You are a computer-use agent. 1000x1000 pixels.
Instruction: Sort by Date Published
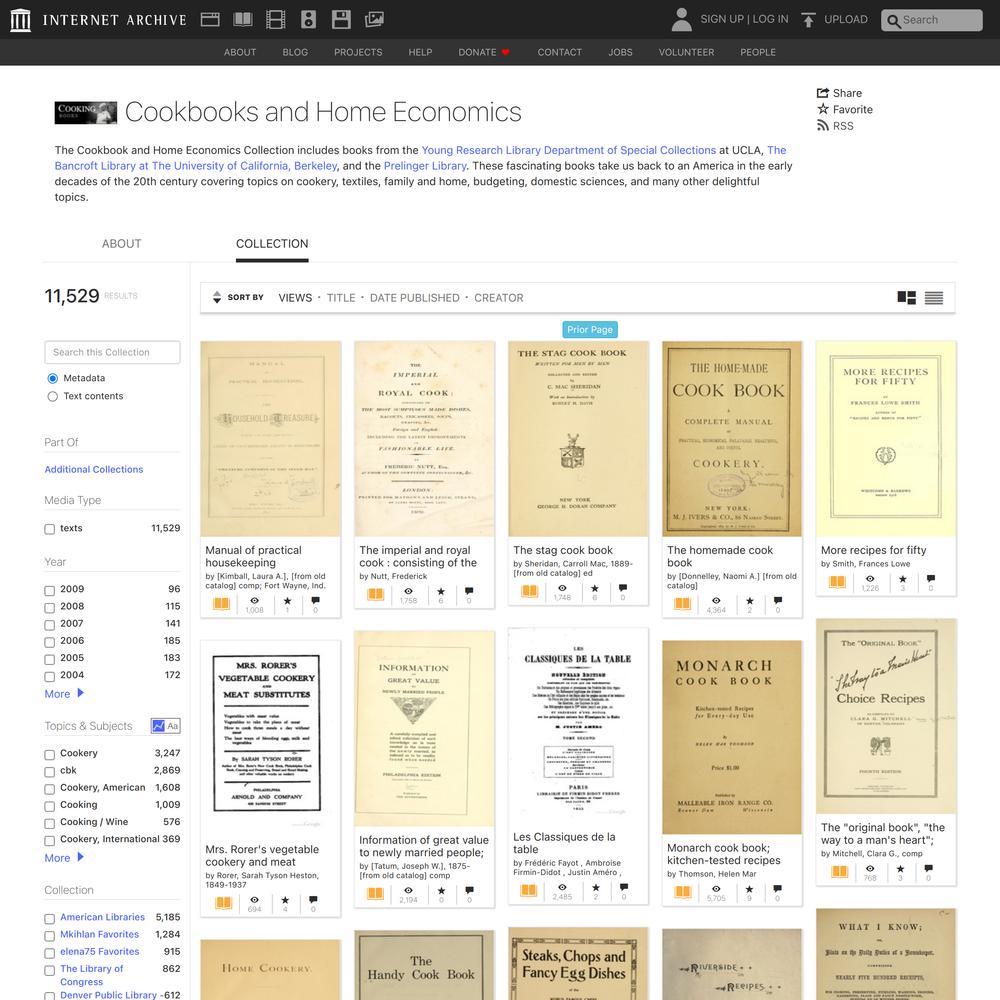(x=415, y=298)
